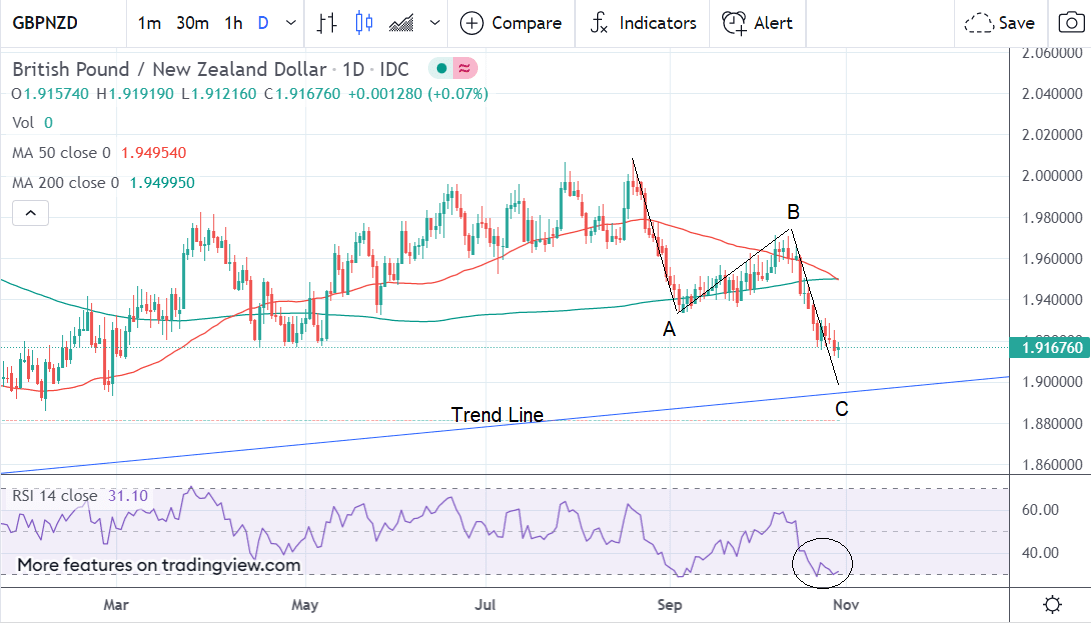Switch to the 30m timeframe
Viewport: 1091px width, 624px height.
pos(192,23)
